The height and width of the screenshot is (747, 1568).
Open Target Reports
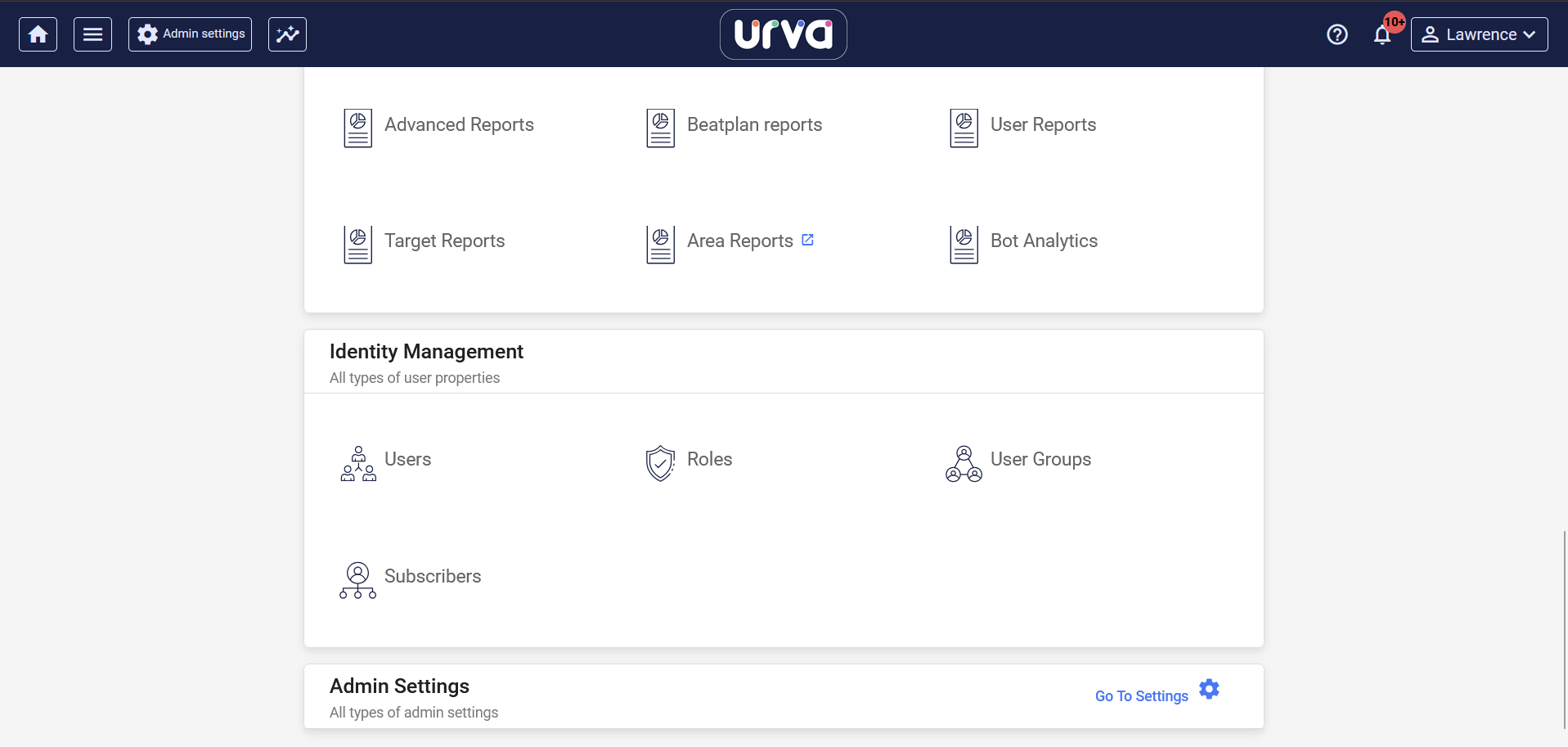[444, 241]
